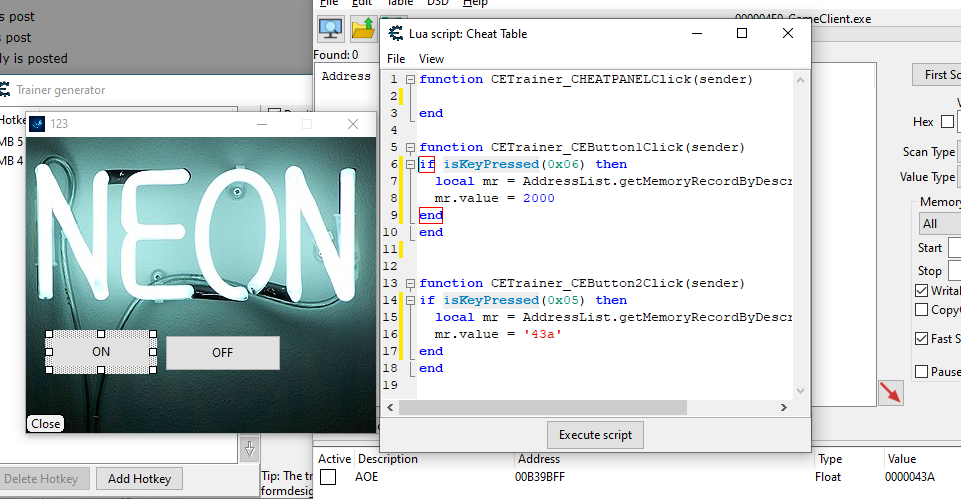This screenshot has width=961, height=499.
Task: Open File menu in Lua script window
Action: (x=396, y=59)
